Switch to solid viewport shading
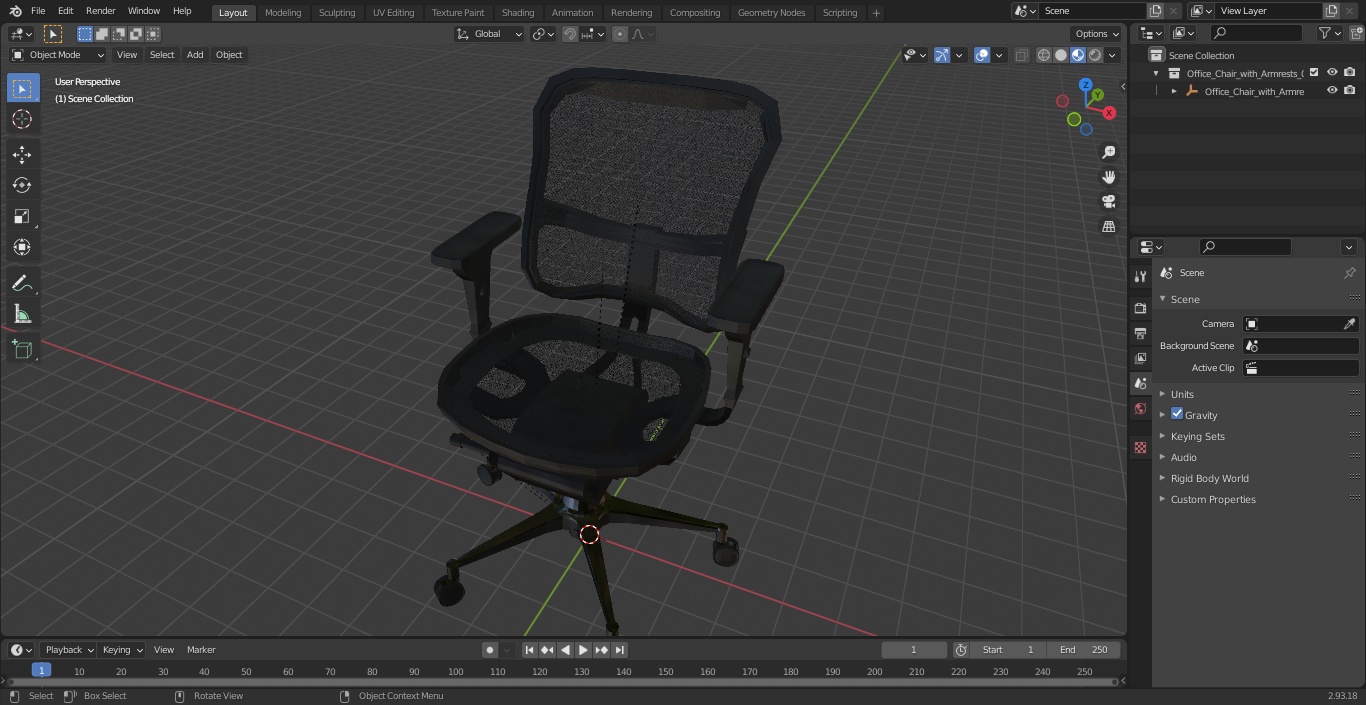This screenshot has width=1366, height=705. coord(1061,55)
